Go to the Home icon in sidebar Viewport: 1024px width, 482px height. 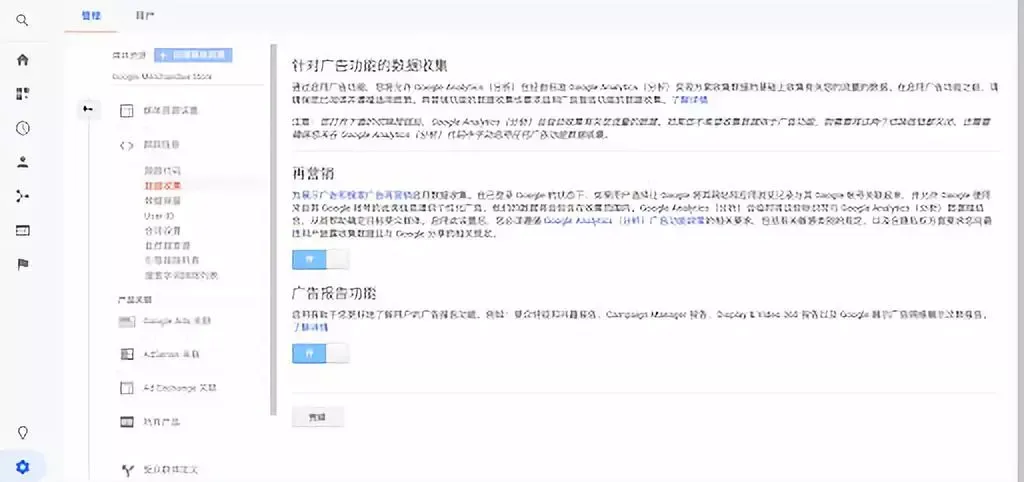point(22,60)
